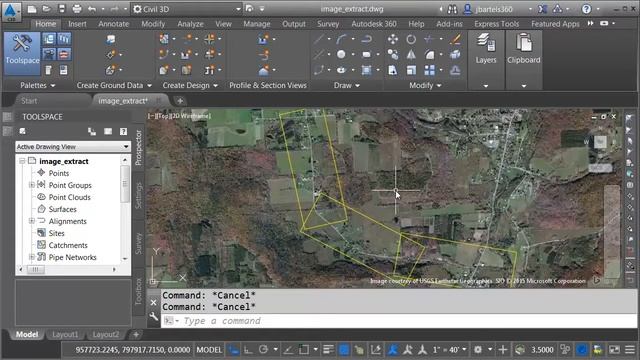Viewport: 640px width, 360px height.
Task: Click the Profile & Section Views panel label
Action: [268, 85]
